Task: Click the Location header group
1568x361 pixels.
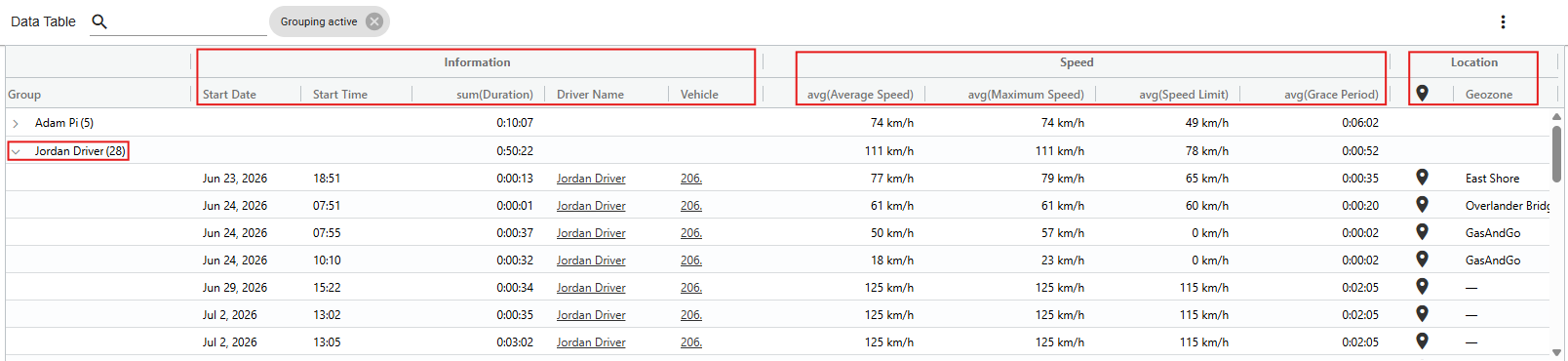Action: pyautogui.click(x=1473, y=62)
